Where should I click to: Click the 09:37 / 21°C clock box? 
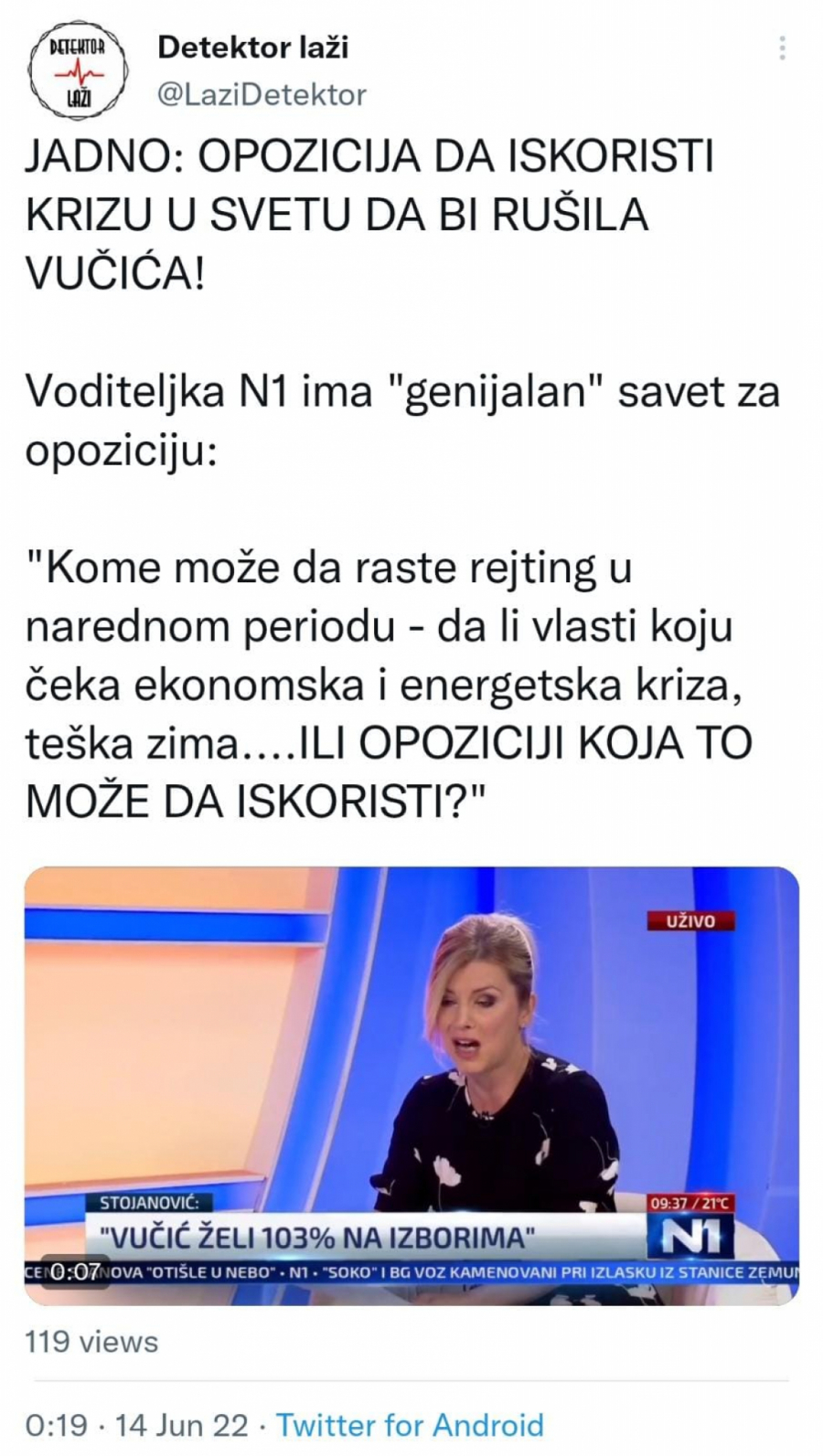691,1203
